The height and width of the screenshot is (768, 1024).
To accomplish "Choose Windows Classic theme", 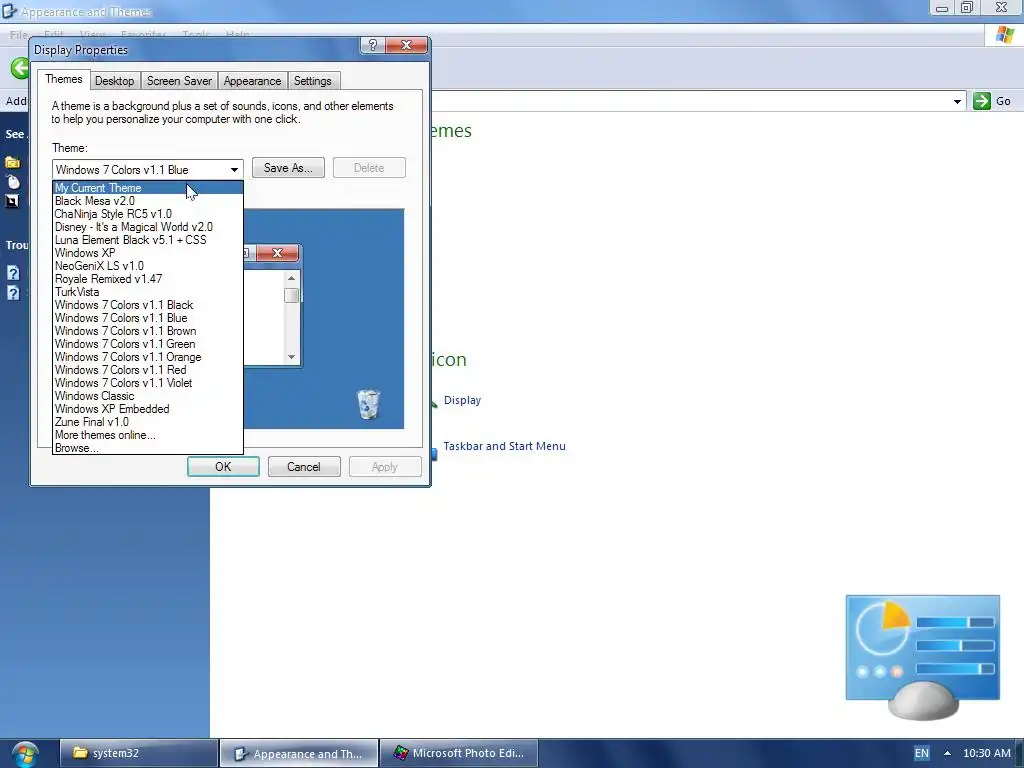I will [x=148, y=396].
